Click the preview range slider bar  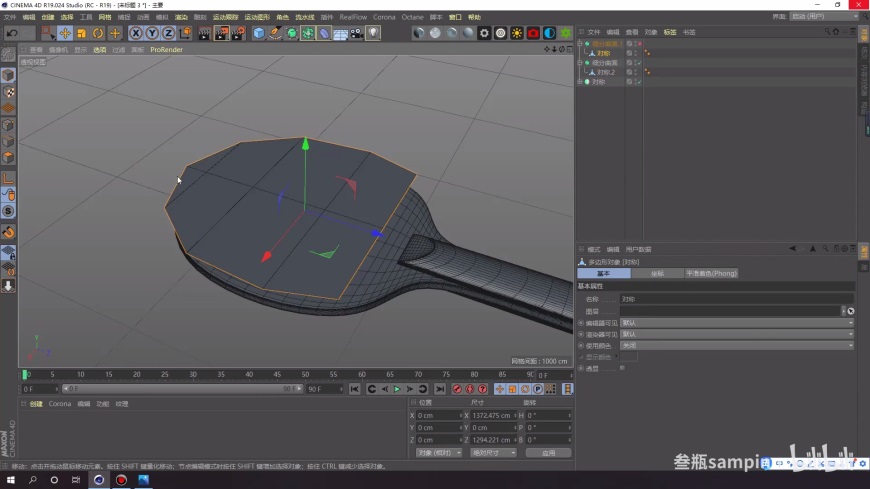(182, 389)
